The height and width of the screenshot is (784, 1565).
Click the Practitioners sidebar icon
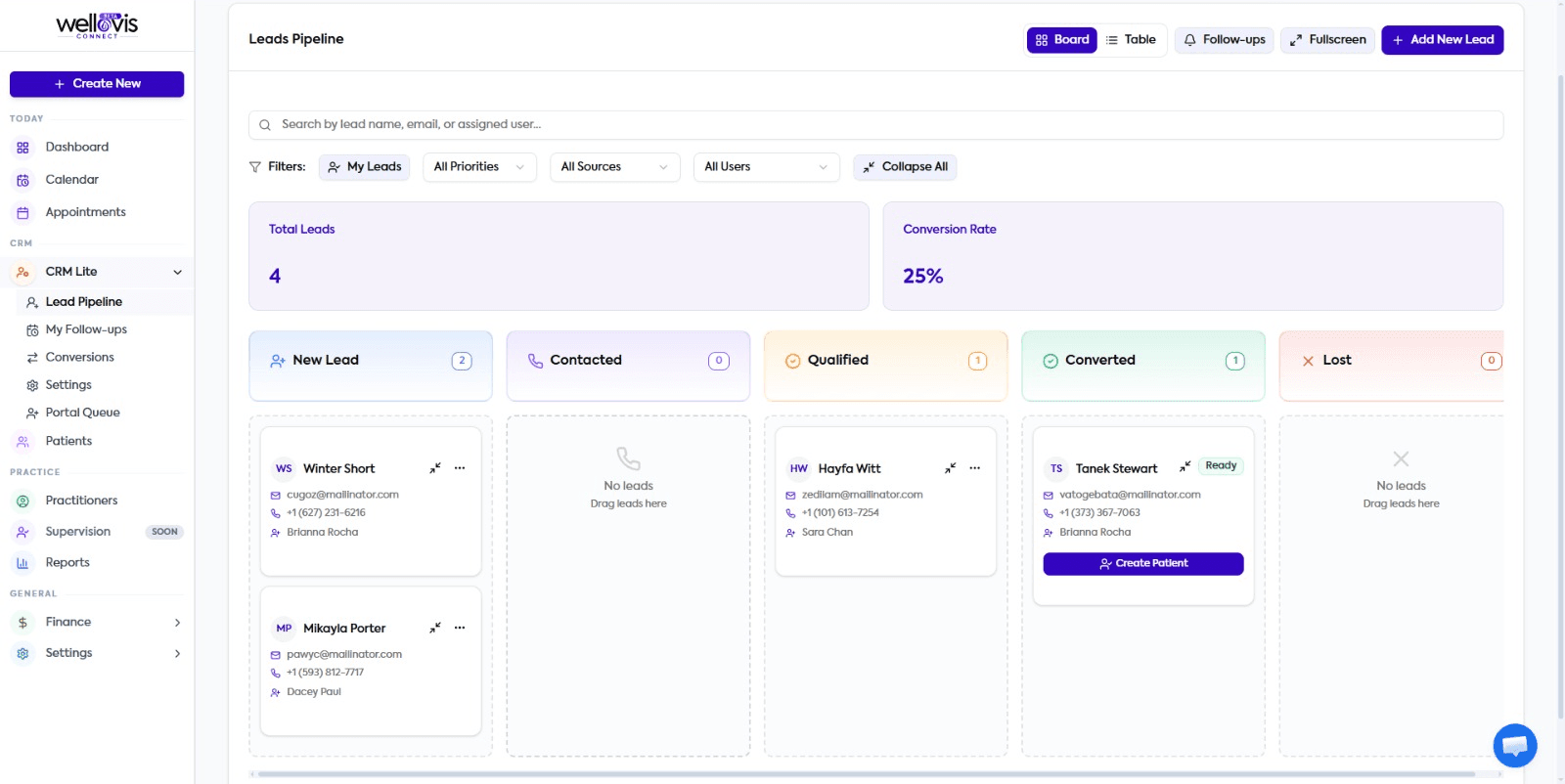pyautogui.click(x=22, y=501)
